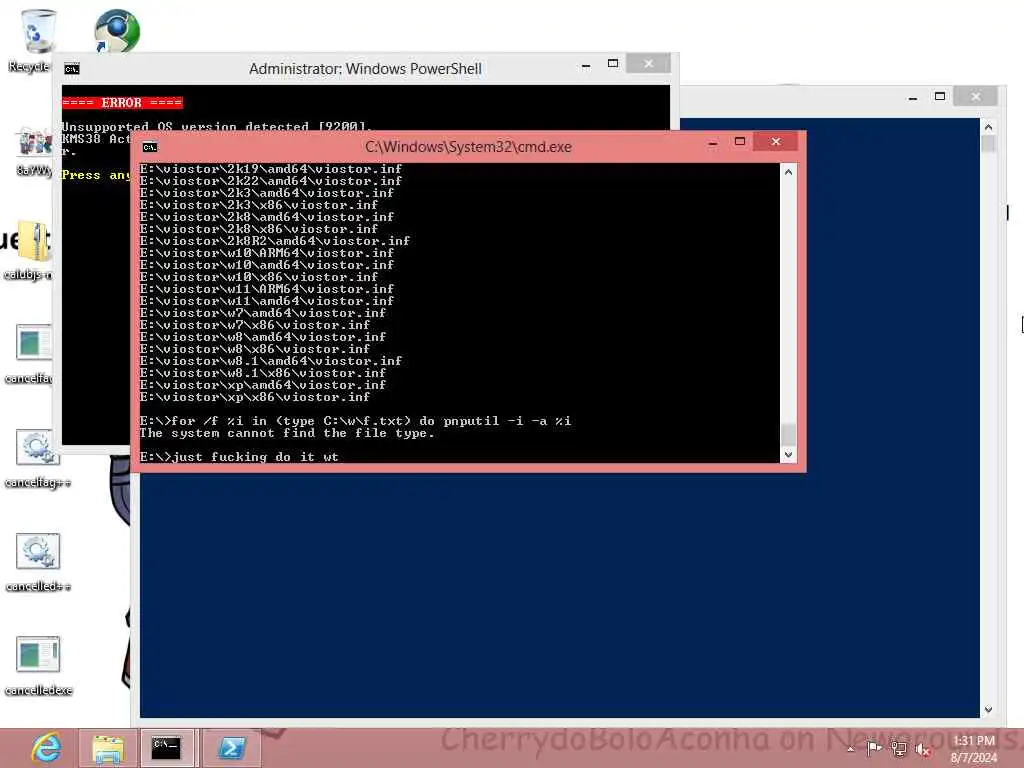Click the yellow 'Press any' text in PowerShell
1024x768 pixels.
point(95,175)
